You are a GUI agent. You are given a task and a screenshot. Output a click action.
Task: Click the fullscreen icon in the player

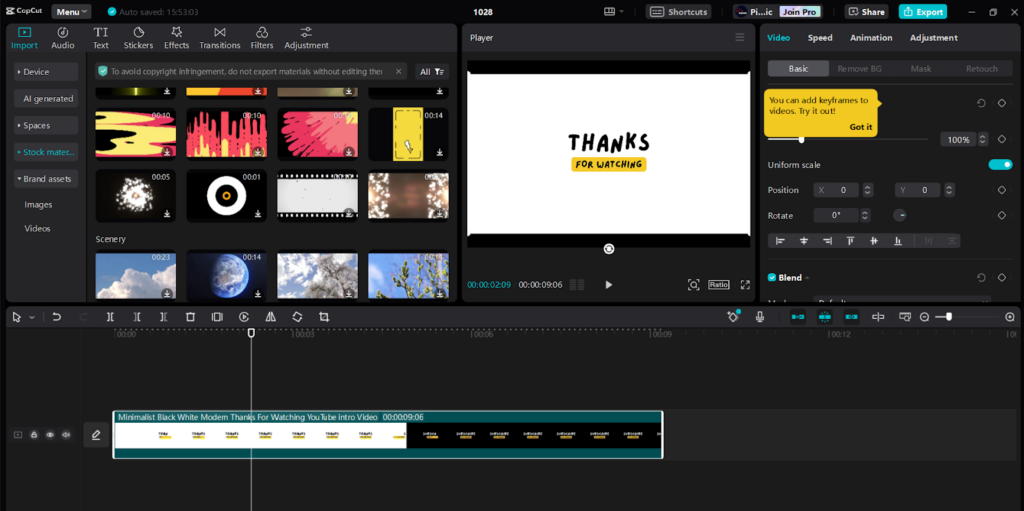pyautogui.click(x=745, y=285)
